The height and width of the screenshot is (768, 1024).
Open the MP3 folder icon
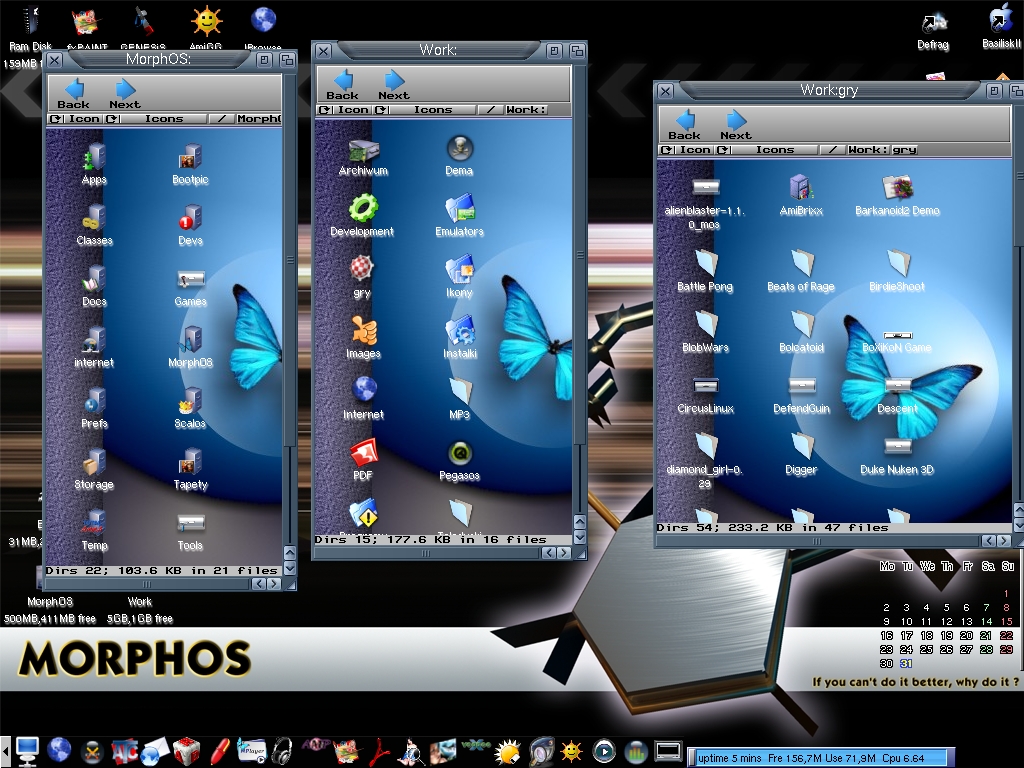pyautogui.click(x=460, y=398)
